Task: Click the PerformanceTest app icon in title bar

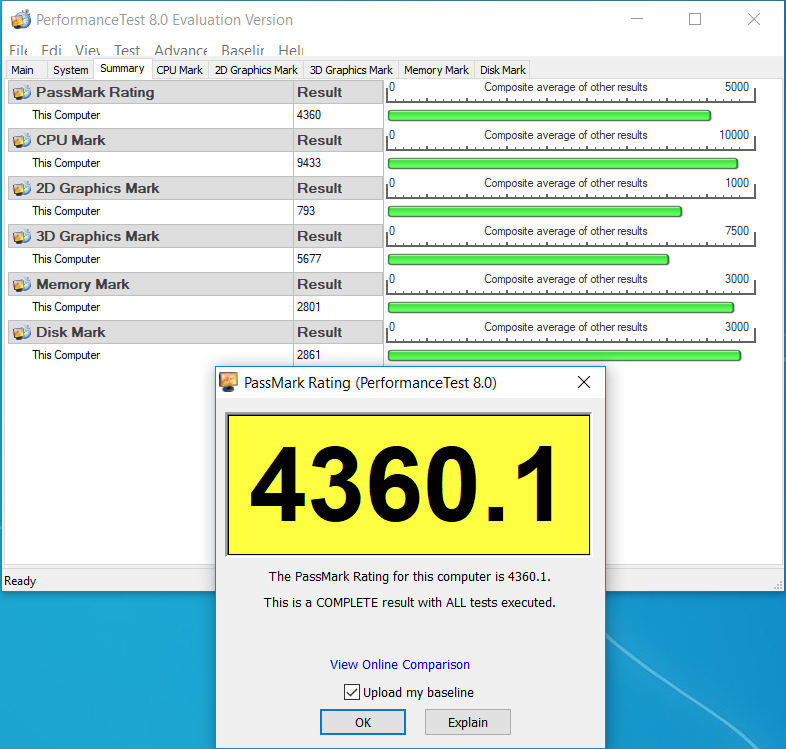Action: [21, 20]
